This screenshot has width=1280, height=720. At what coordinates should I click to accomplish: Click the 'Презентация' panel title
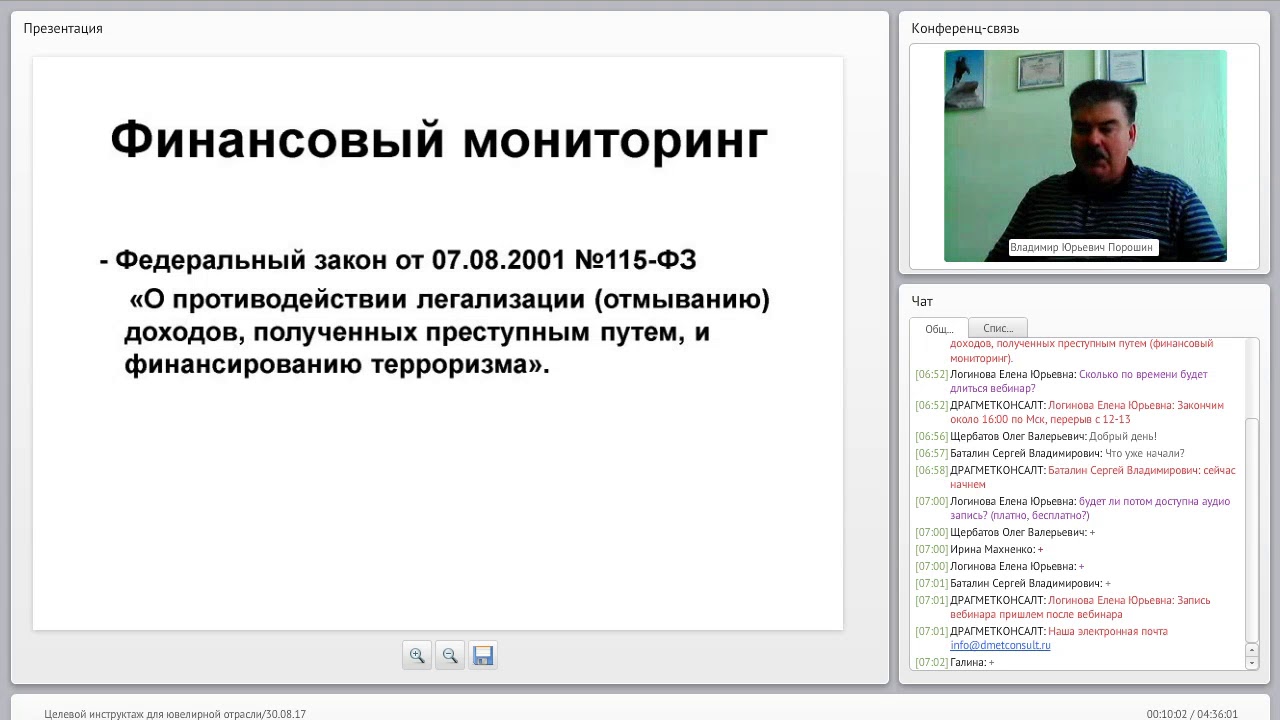pos(63,28)
